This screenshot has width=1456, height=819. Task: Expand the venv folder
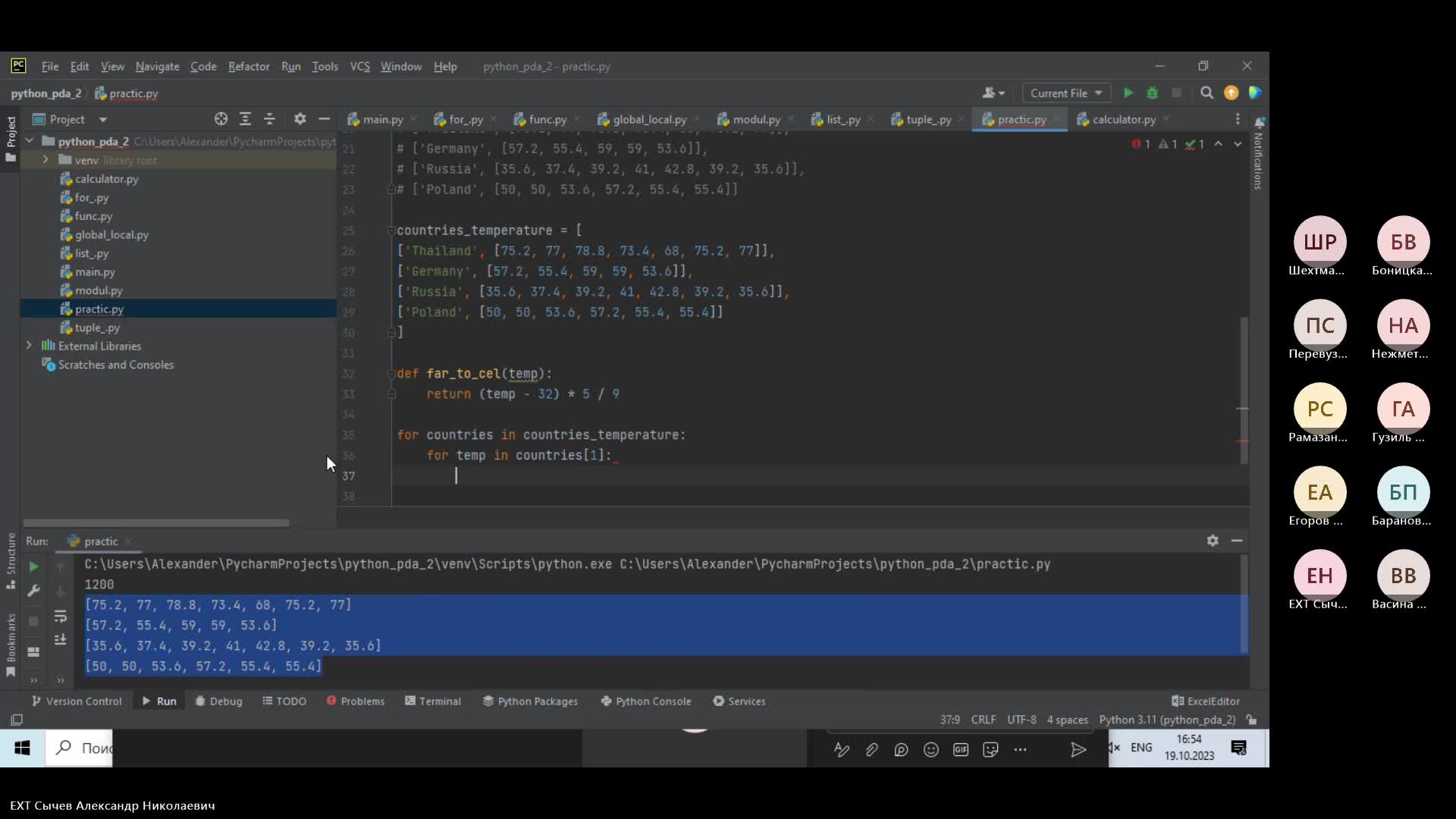click(x=45, y=160)
